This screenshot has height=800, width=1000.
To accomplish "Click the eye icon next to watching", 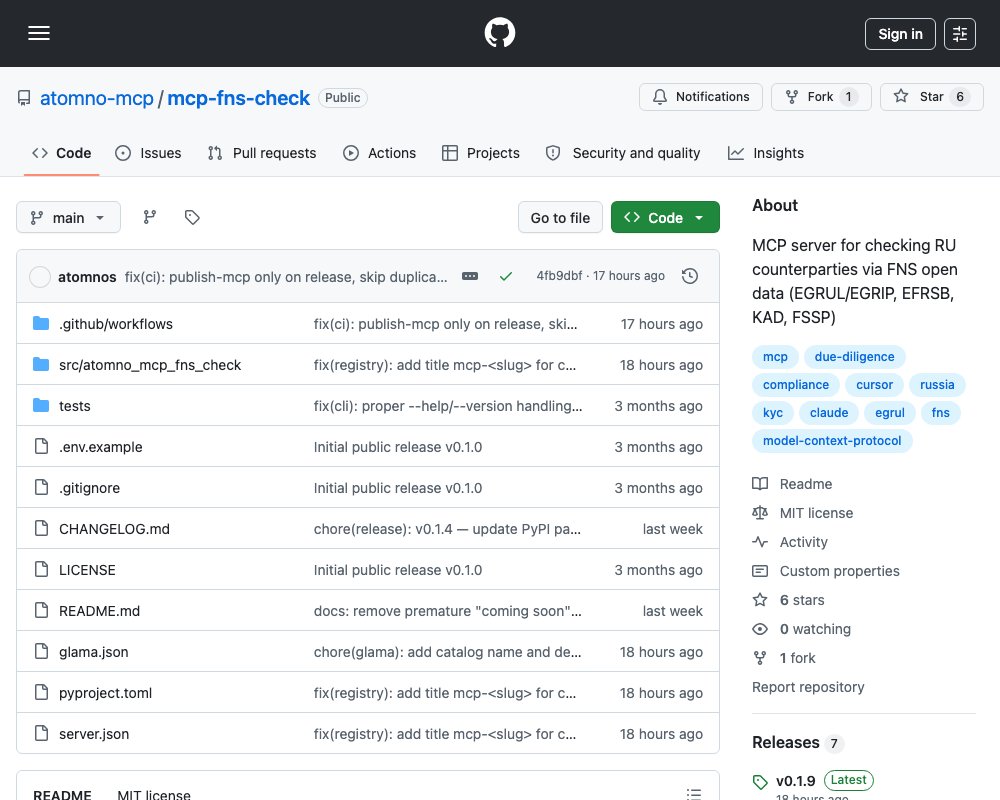I will click(x=760, y=629).
